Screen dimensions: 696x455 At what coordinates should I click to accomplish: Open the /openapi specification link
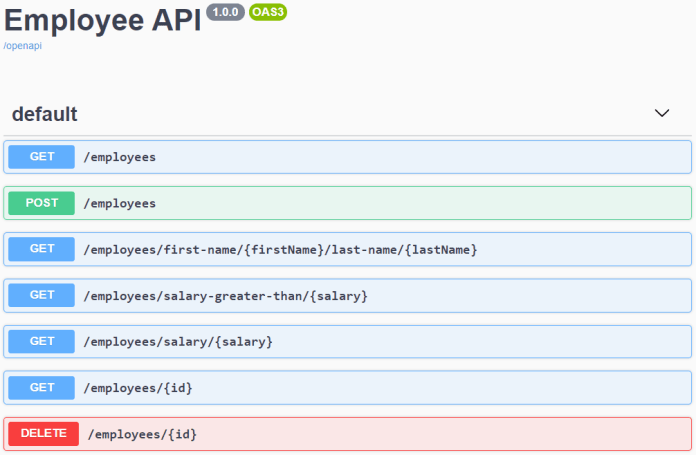click(22, 46)
